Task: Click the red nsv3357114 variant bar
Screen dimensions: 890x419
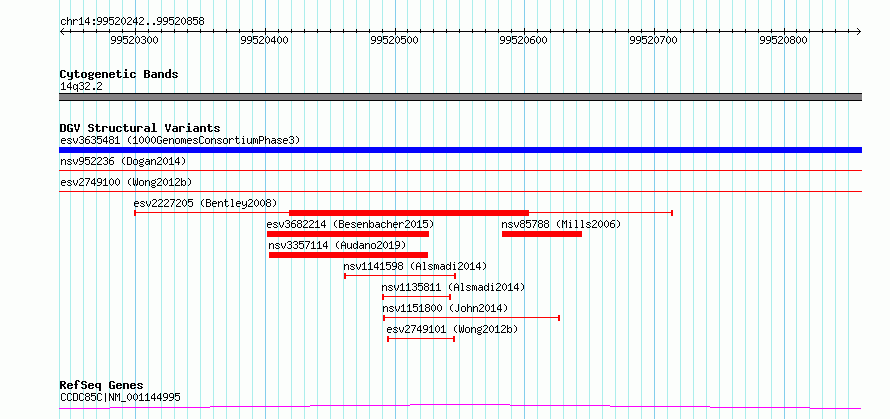Action: click(349, 255)
